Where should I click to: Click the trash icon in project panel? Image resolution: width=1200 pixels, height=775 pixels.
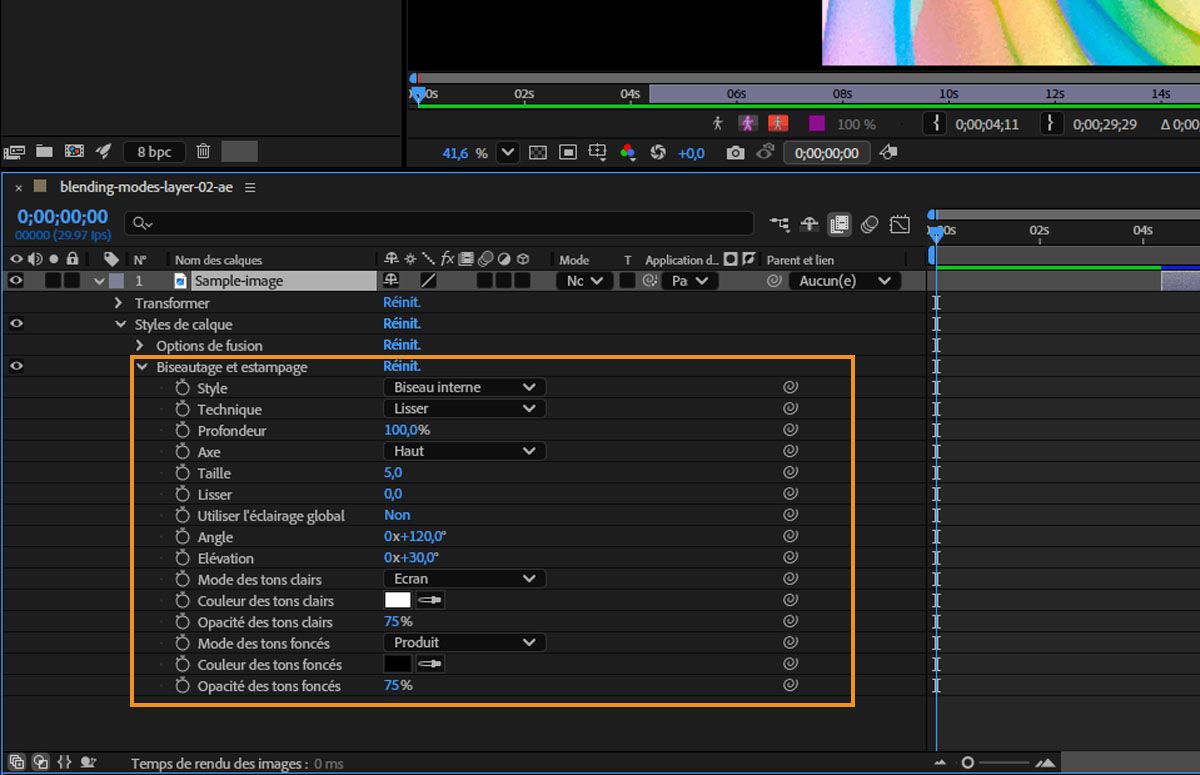pos(203,152)
